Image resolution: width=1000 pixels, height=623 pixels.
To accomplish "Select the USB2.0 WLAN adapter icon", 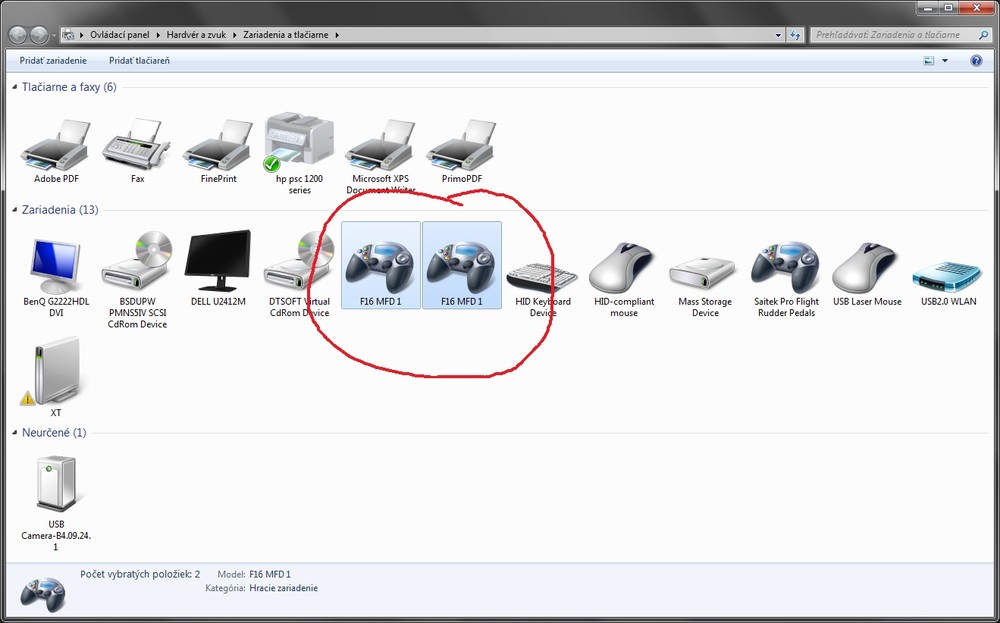I will point(948,276).
